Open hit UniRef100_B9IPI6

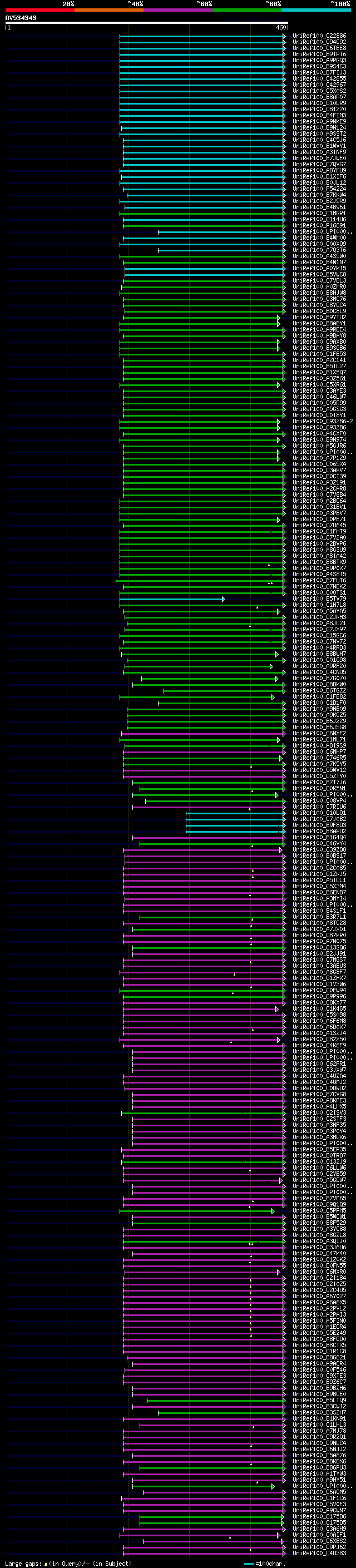pos(319,54)
